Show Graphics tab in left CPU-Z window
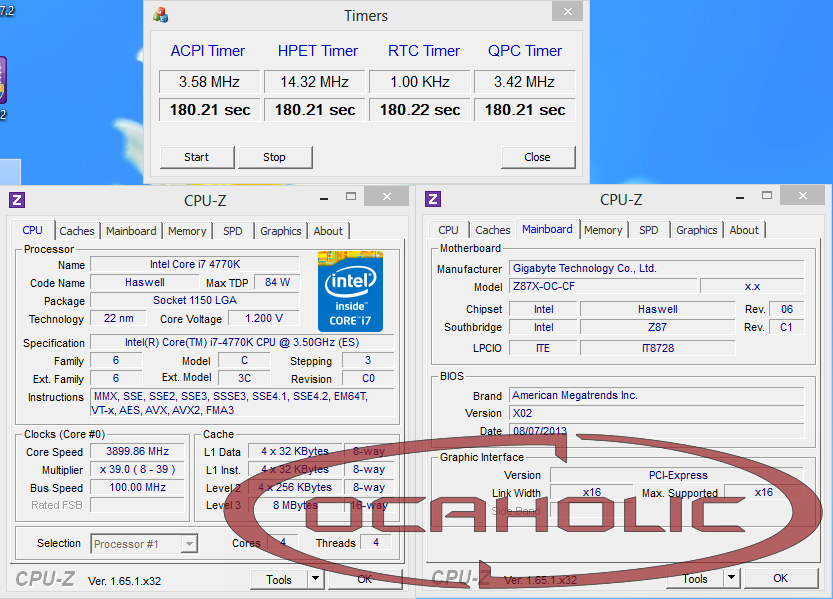This screenshot has height=599, width=833. [280, 231]
